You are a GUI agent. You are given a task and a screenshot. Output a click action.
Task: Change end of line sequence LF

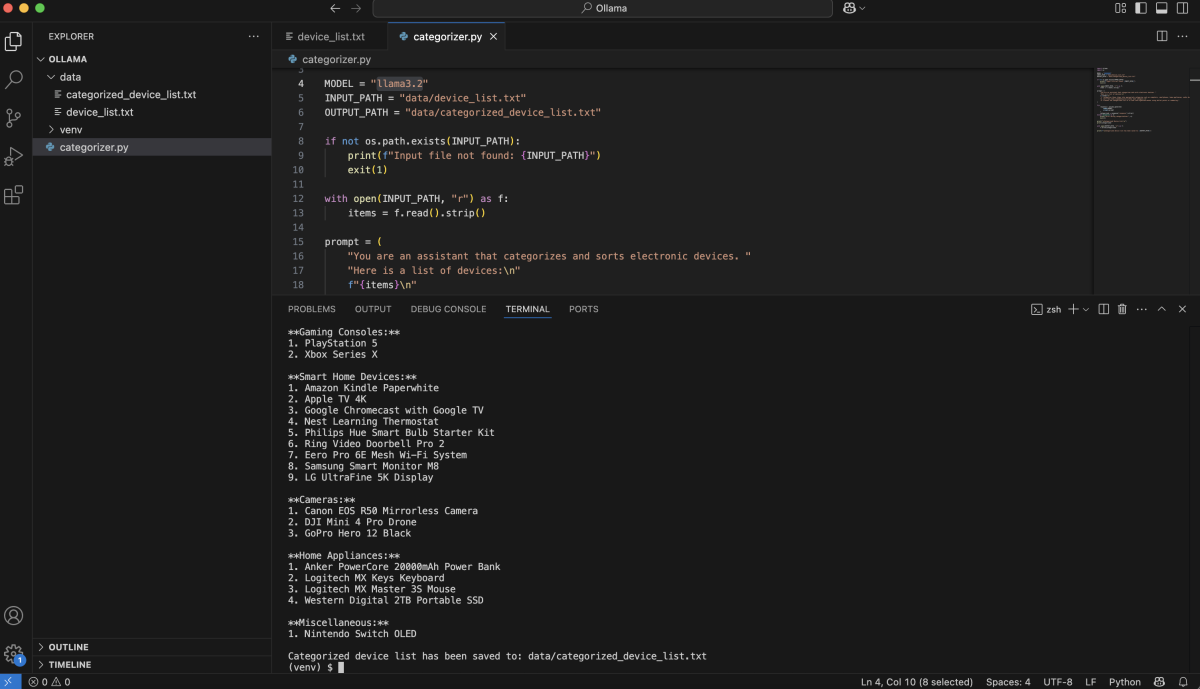click(1091, 682)
